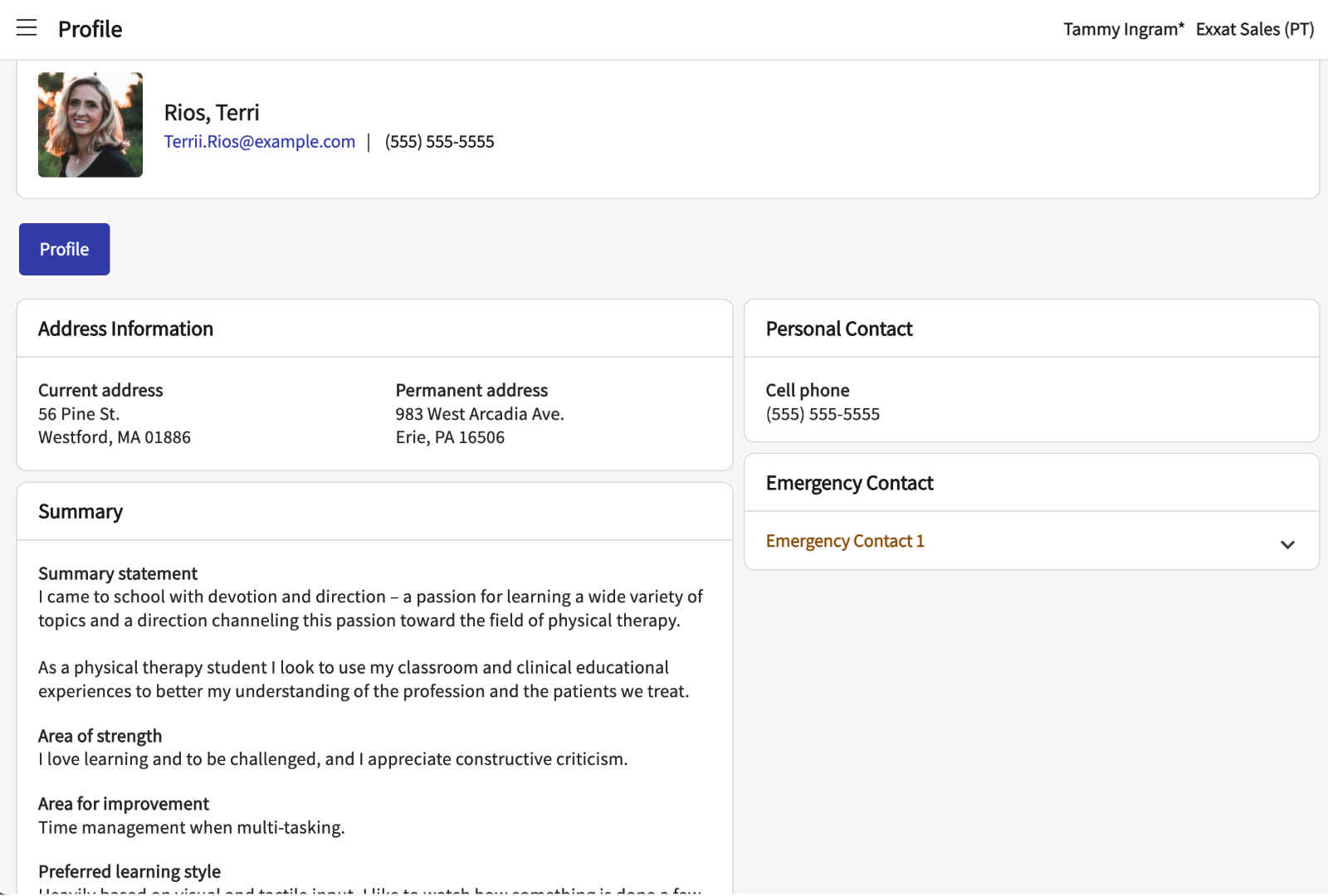The image size is (1328, 896).
Task: Expand the Emergency Contact 1 section
Action: (845, 541)
